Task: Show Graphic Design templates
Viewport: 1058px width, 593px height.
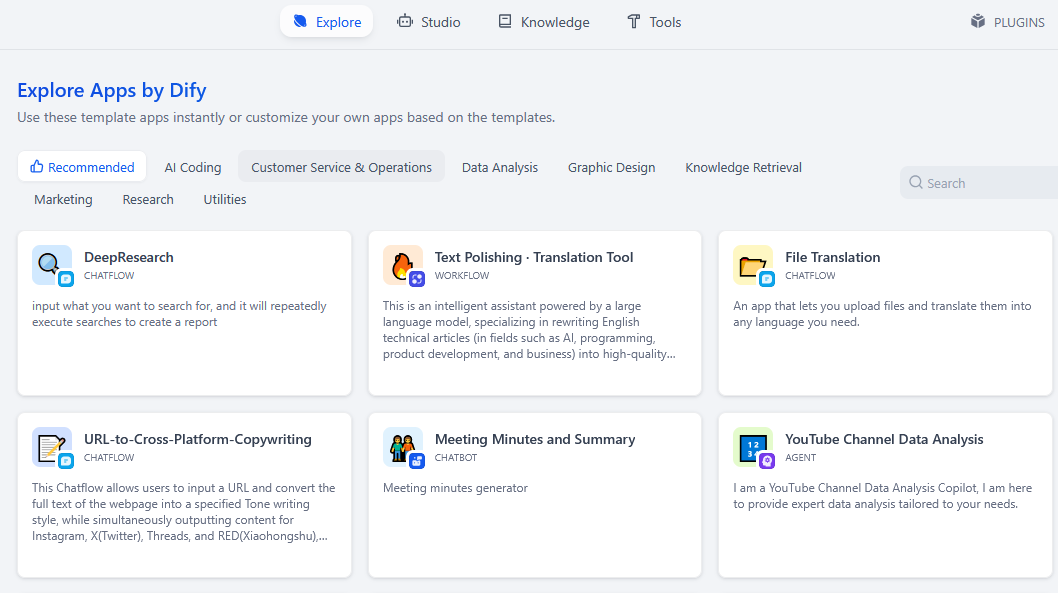Action: coord(611,167)
